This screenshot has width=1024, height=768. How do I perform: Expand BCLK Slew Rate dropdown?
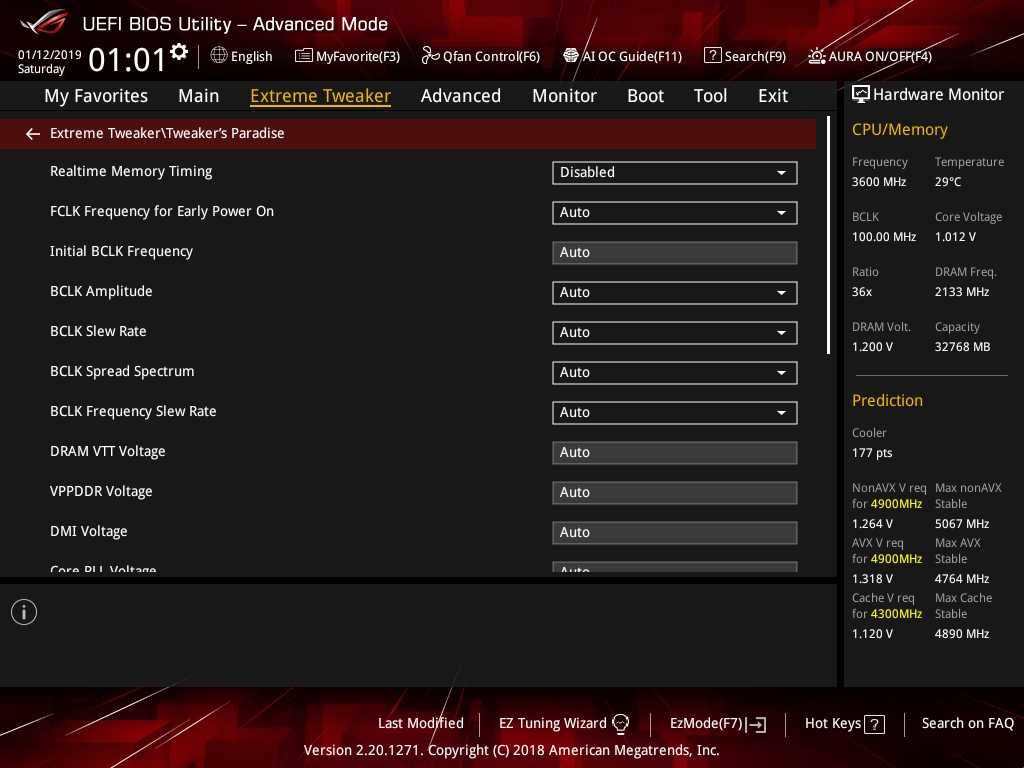click(674, 332)
